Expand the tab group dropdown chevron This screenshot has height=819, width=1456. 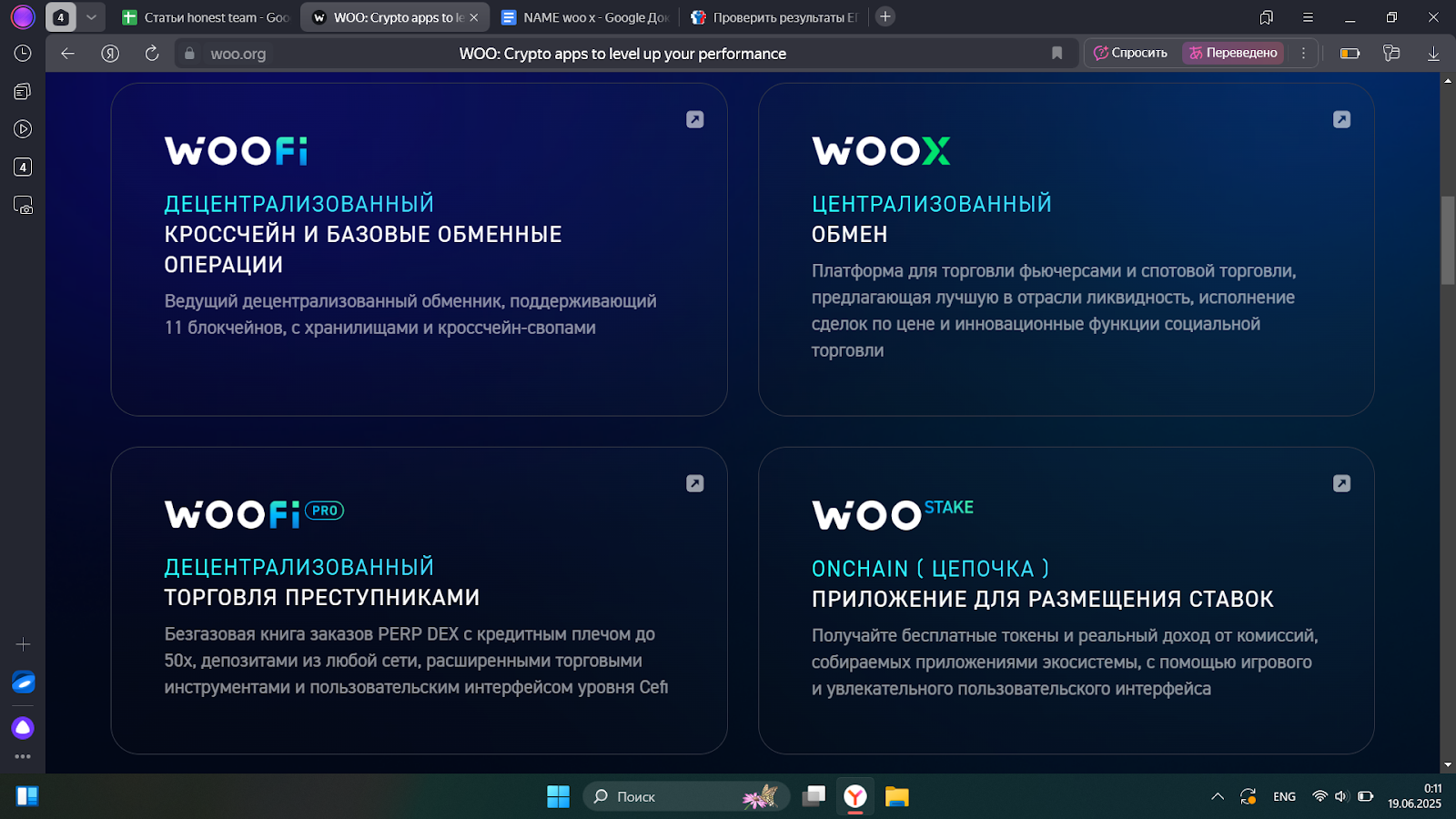tap(91, 16)
